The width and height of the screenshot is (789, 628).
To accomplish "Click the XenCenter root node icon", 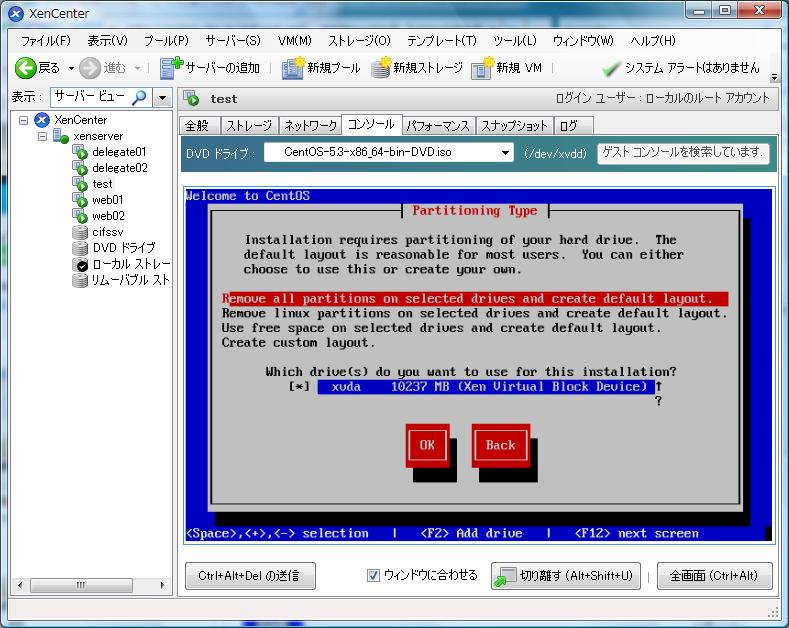I will pyautogui.click(x=42, y=120).
